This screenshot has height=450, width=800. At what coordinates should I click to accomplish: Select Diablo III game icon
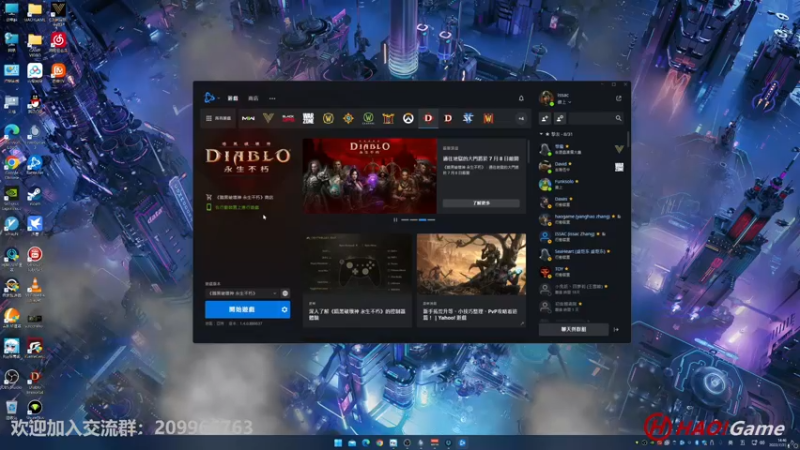[x=448, y=118]
